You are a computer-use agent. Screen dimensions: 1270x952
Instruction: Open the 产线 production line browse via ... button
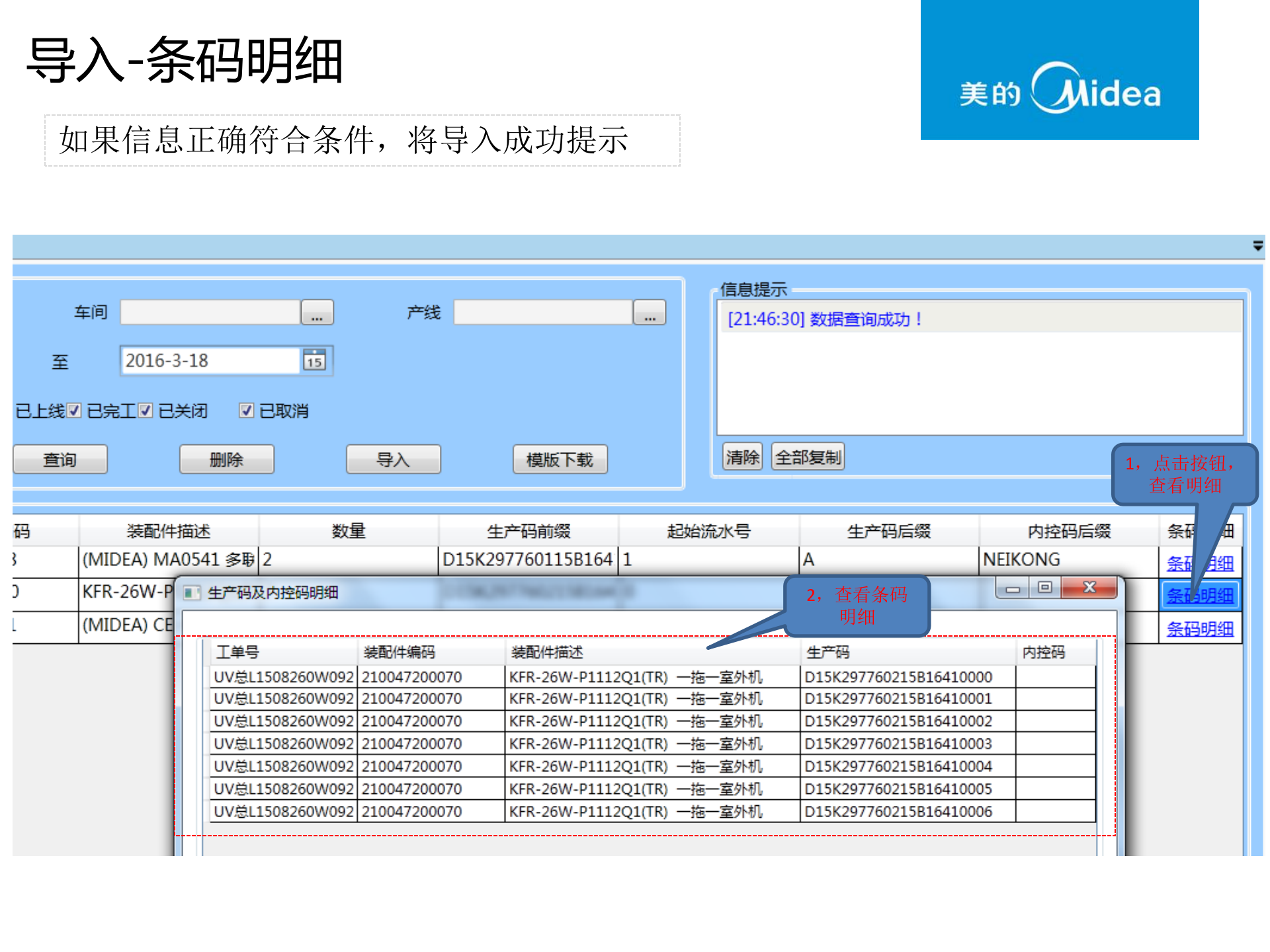(650, 312)
